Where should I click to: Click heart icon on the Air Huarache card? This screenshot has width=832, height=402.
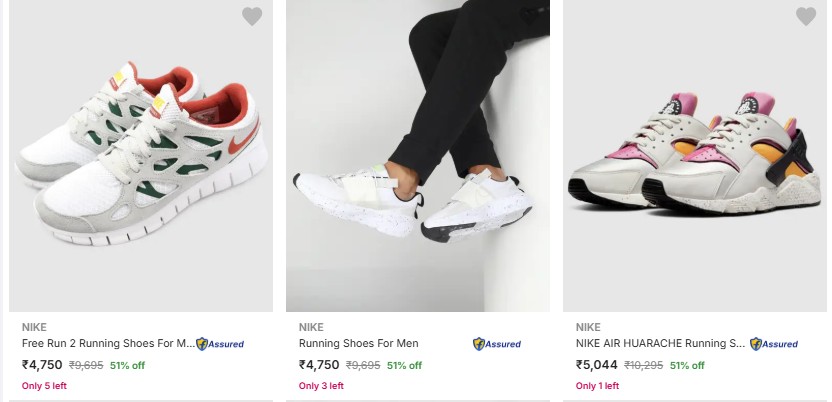coord(806,16)
